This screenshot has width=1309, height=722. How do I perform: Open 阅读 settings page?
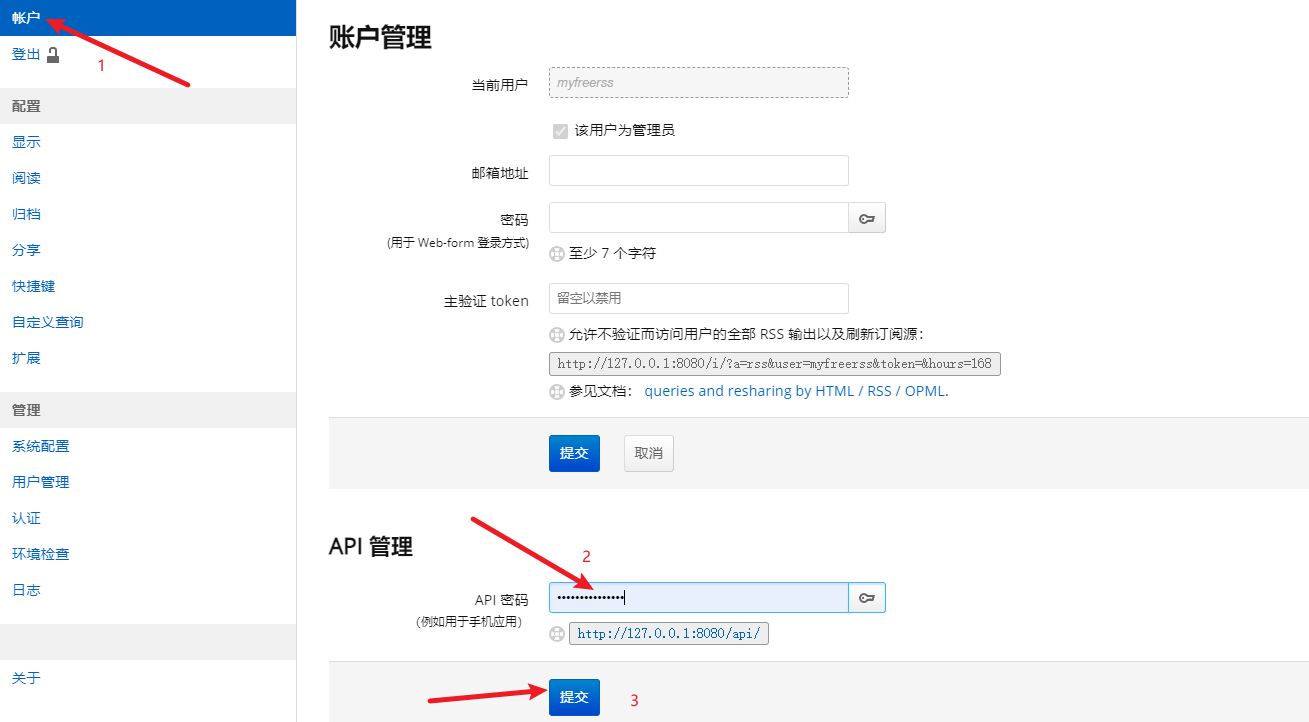[26, 178]
